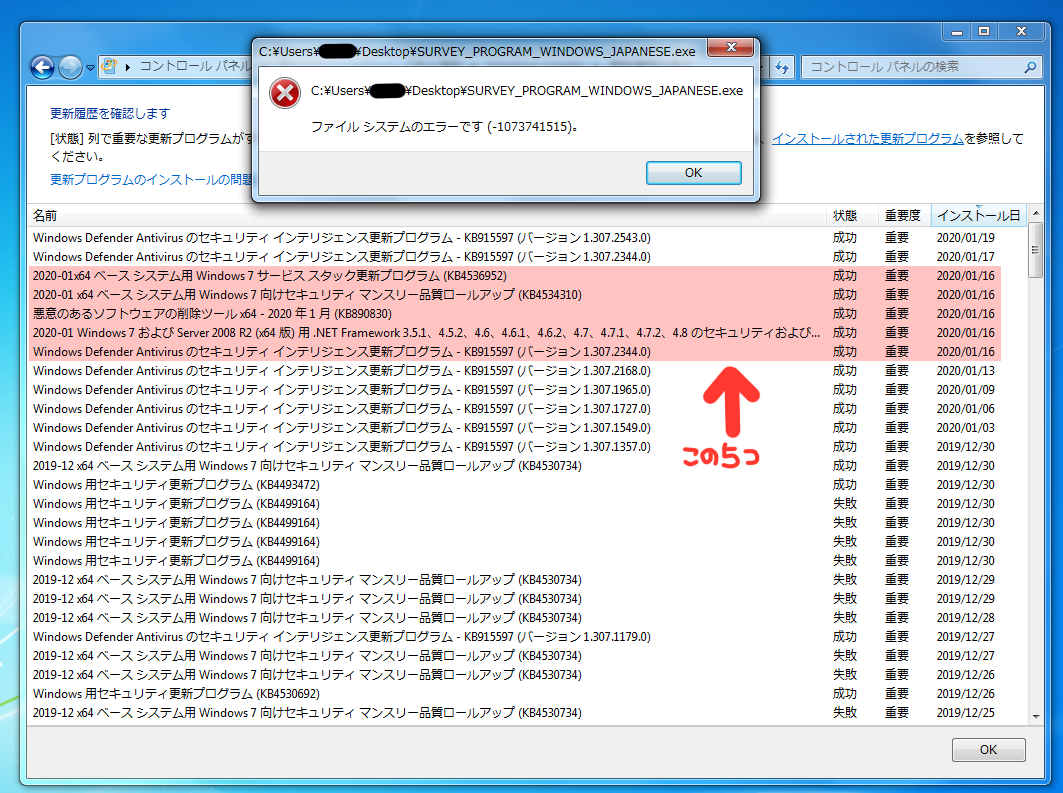This screenshot has width=1063, height=793.
Task: Click OK in the error dialog
Action: pyautogui.click(x=693, y=173)
